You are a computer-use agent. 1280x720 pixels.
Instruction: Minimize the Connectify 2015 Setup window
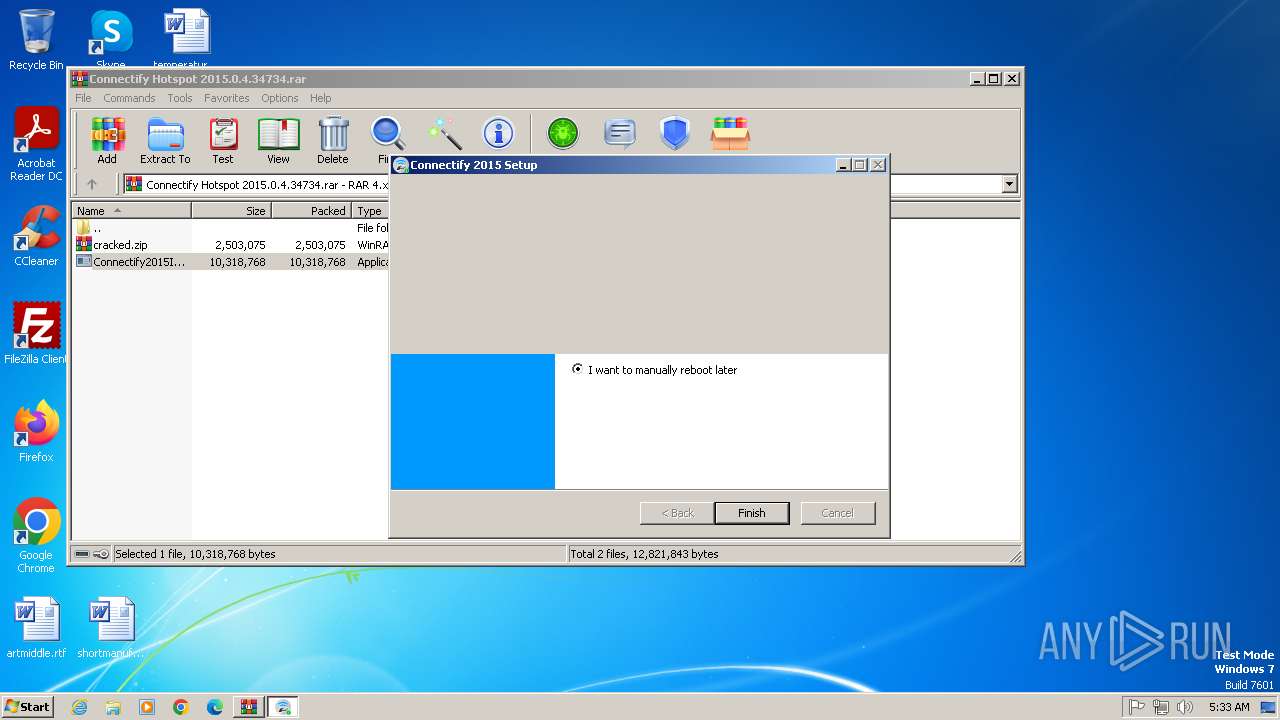843,165
